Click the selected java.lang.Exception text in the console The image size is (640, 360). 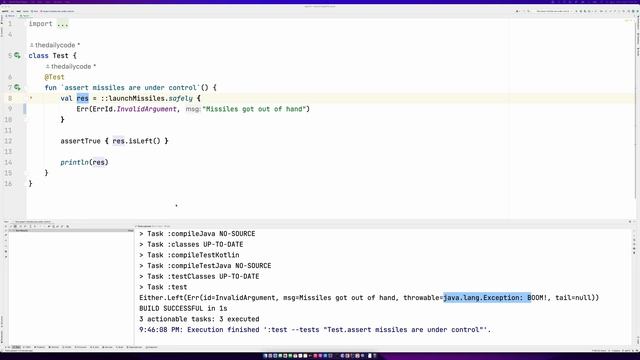click(x=487, y=298)
